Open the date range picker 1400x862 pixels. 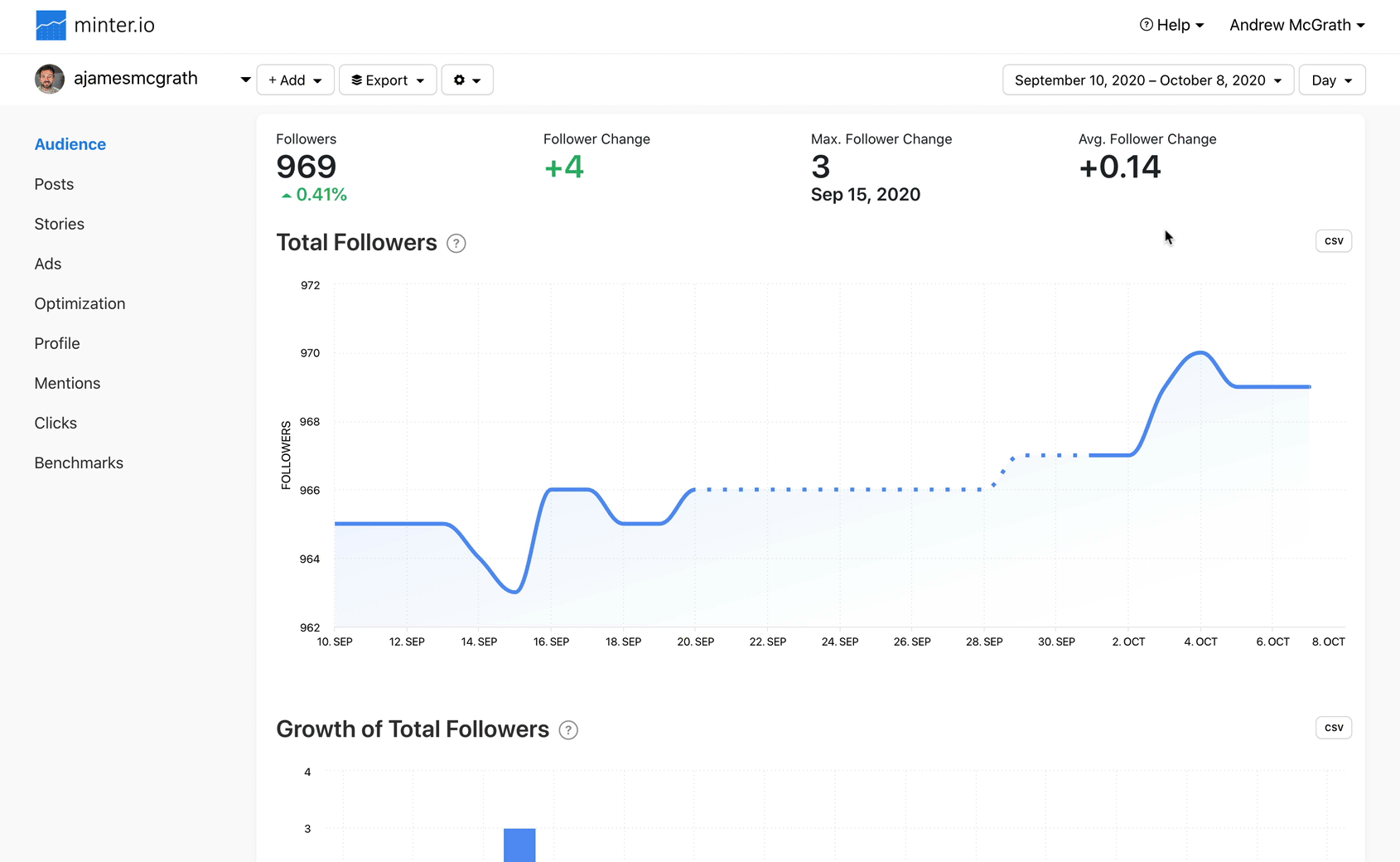pyautogui.click(x=1147, y=80)
